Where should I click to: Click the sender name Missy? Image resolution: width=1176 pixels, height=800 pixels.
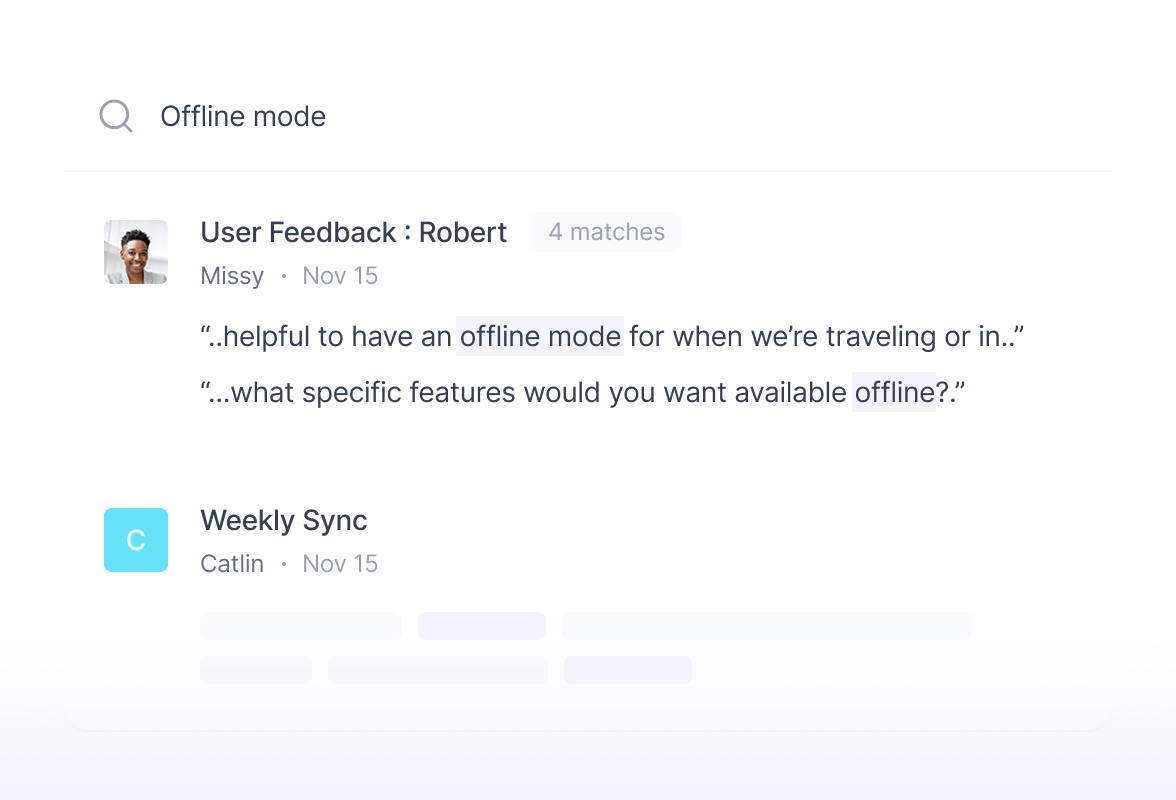coord(232,275)
